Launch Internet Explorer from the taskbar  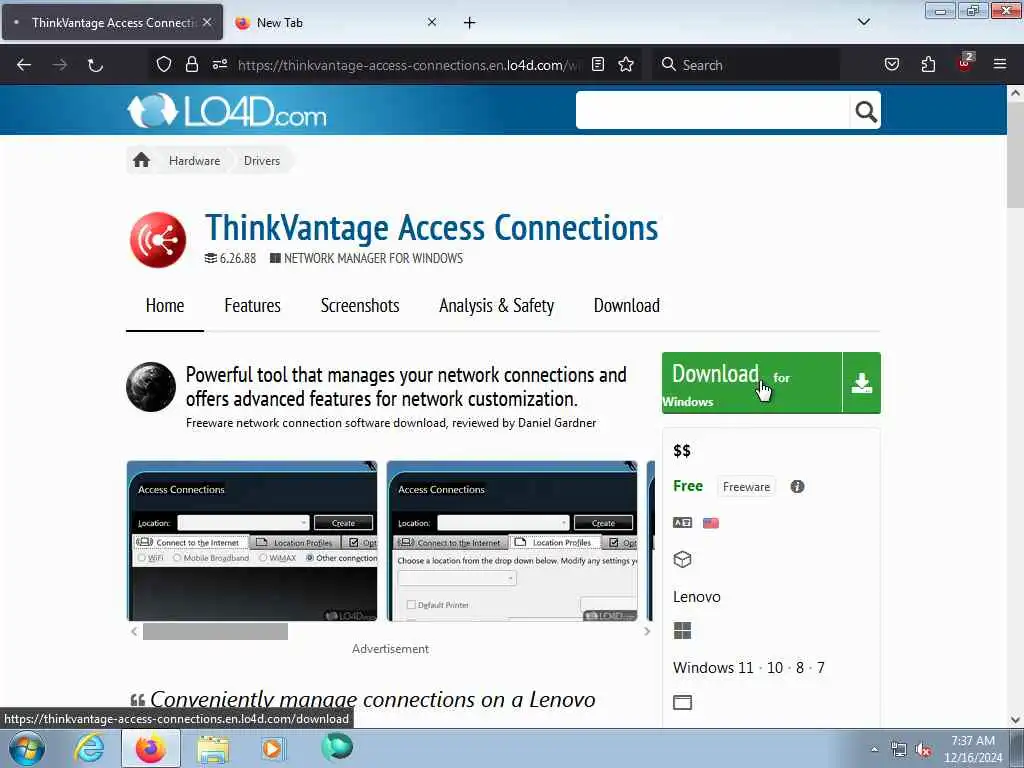(x=89, y=748)
